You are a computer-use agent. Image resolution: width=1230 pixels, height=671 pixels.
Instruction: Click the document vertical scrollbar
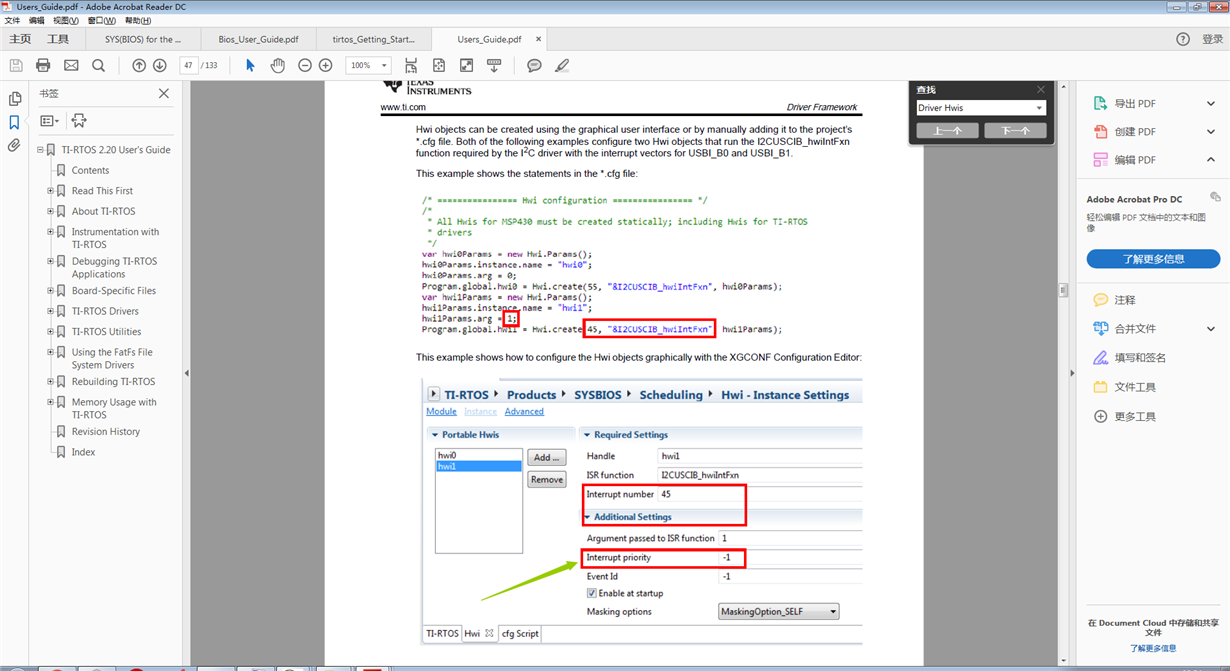coord(1063,290)
